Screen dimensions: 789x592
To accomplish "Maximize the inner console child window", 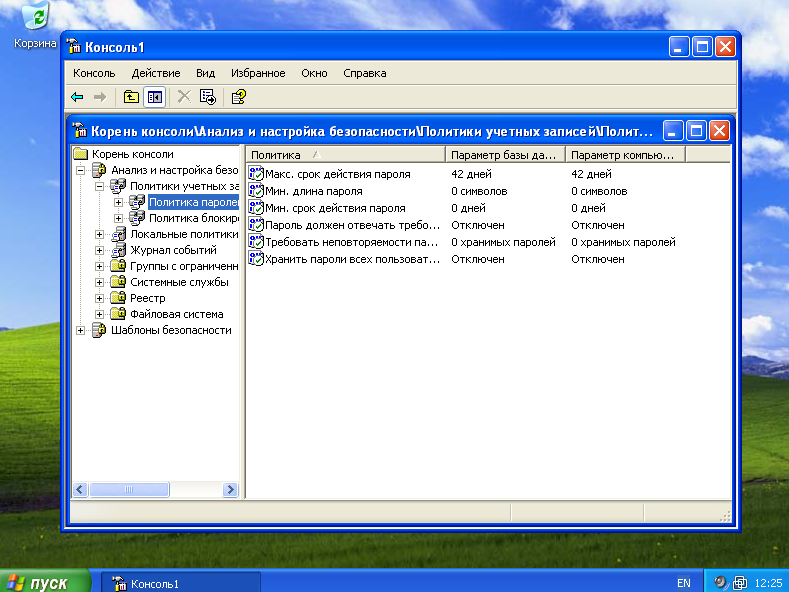I will click(696, 131).
